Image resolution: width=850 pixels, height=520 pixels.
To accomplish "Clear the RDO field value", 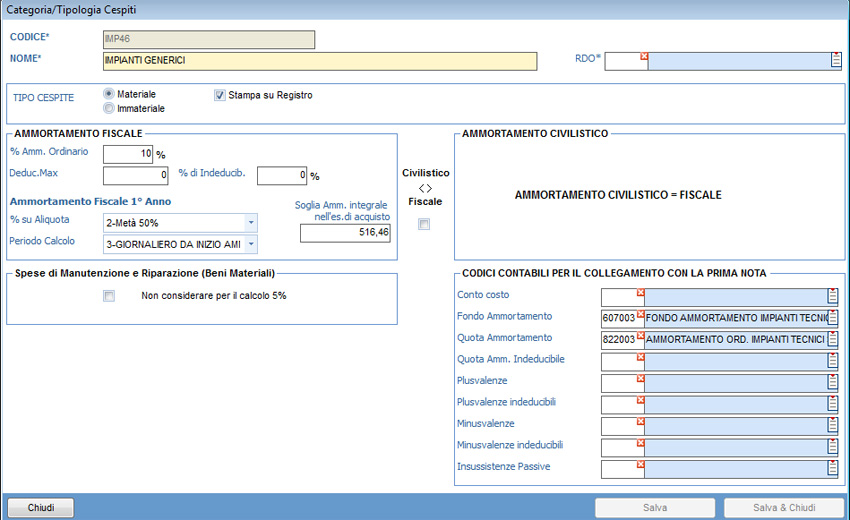I will 644,56.
